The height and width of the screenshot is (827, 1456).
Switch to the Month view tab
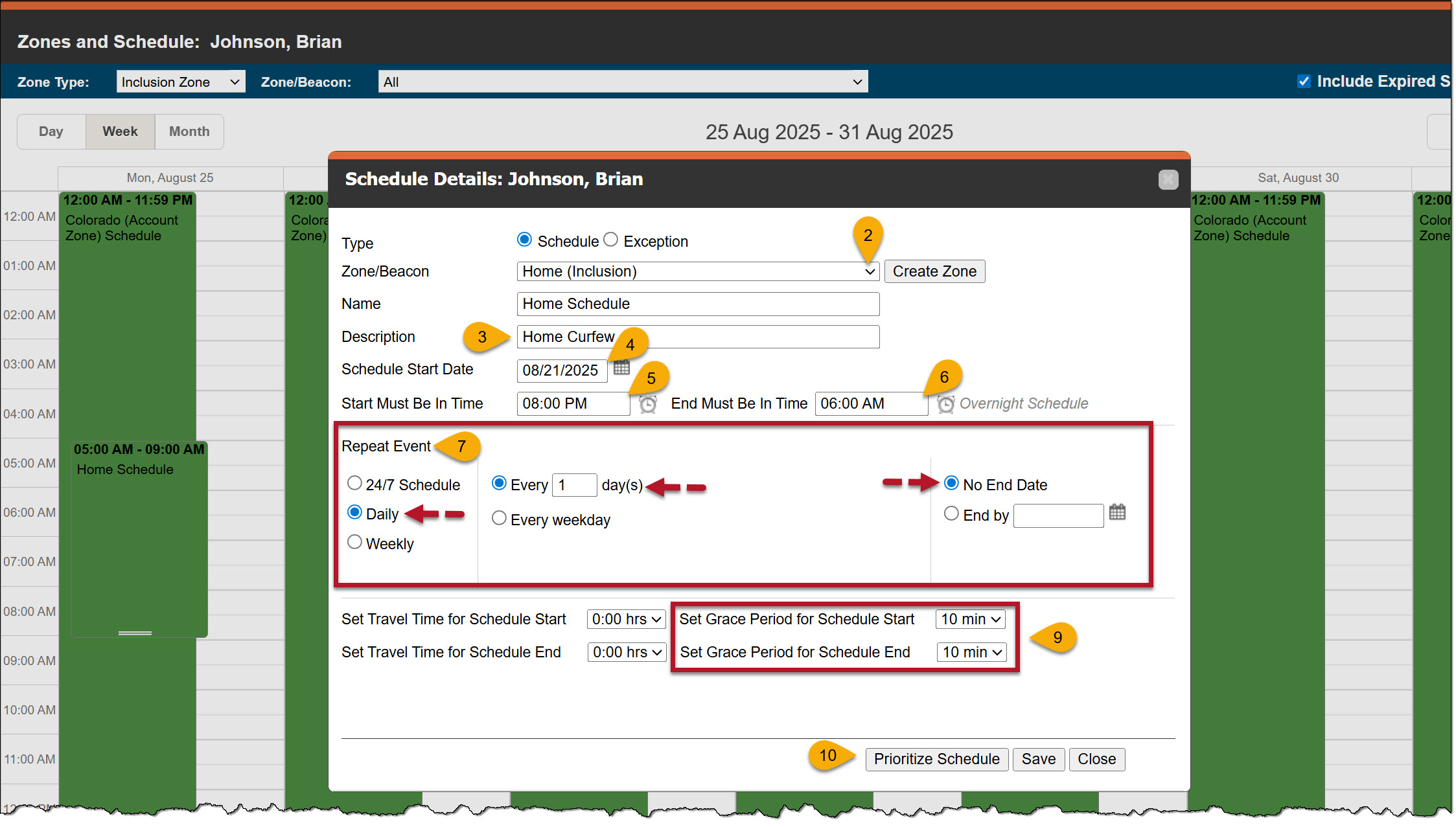coord(189,131)
